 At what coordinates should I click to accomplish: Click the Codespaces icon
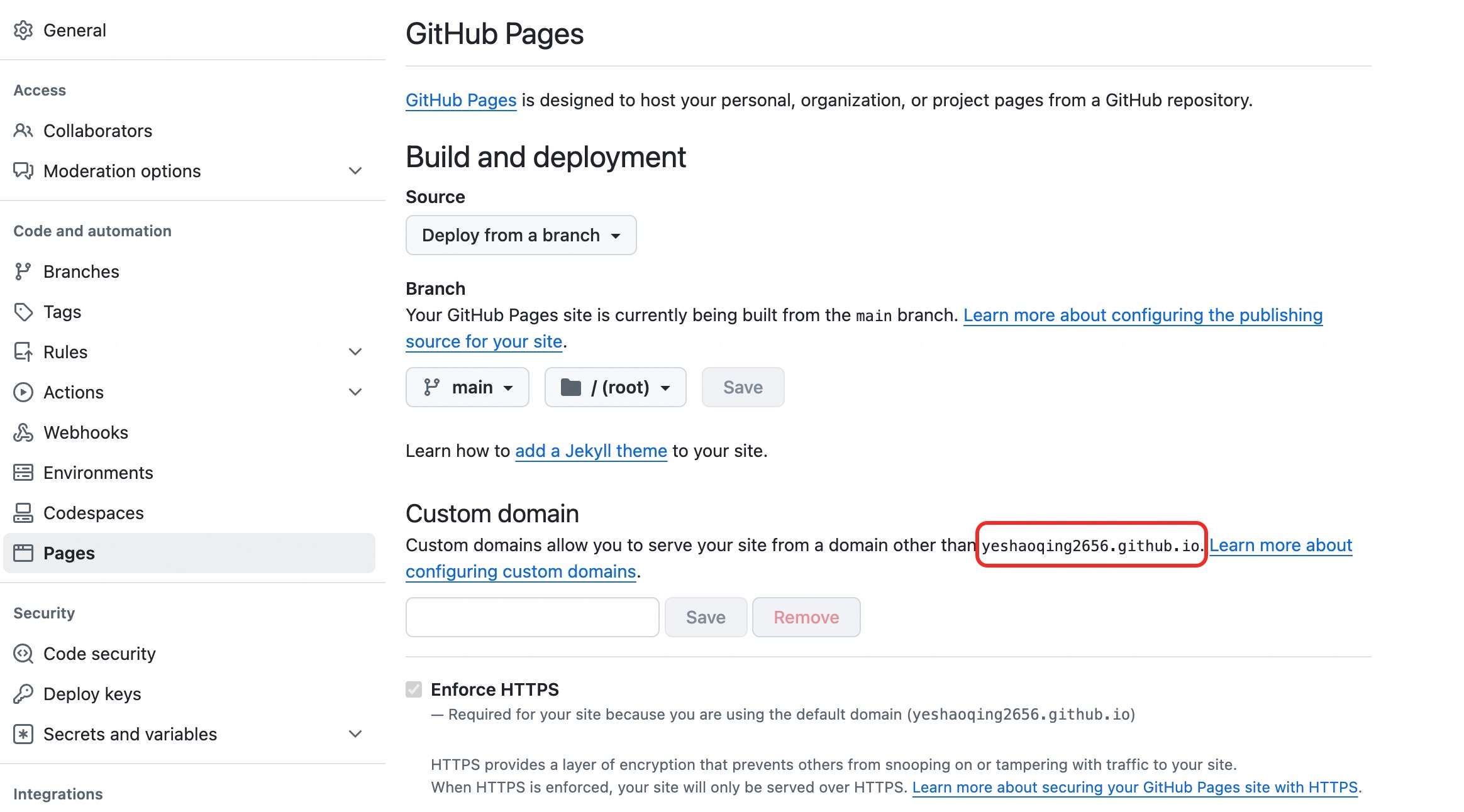(23, 513)
